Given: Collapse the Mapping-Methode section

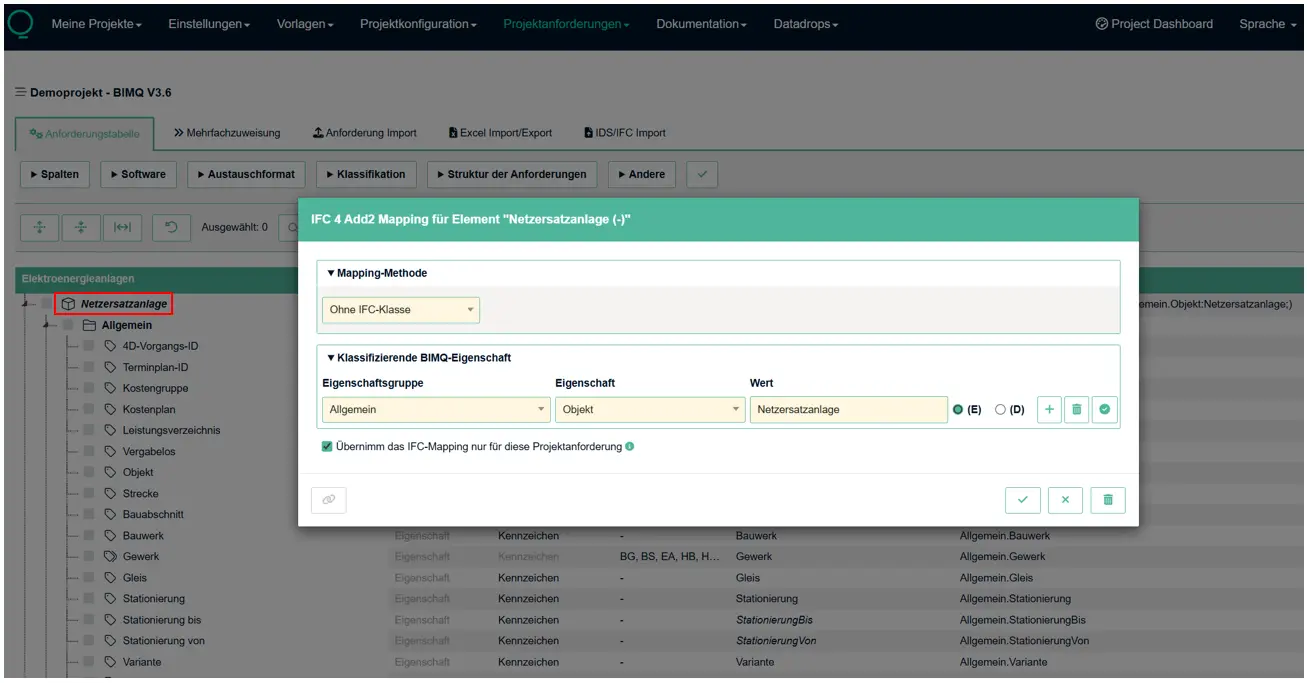Looking at the screenshot, I should (x=377, y=273).
